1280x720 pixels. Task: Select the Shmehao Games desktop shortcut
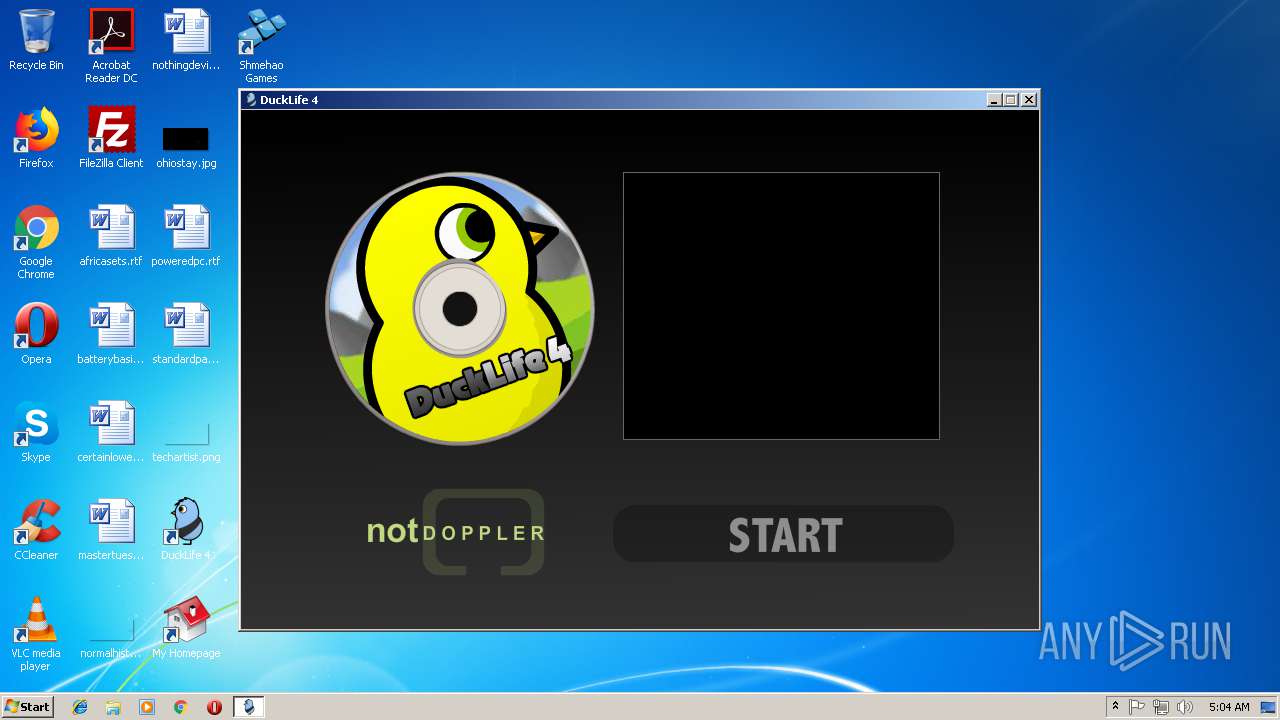point(261,46)
